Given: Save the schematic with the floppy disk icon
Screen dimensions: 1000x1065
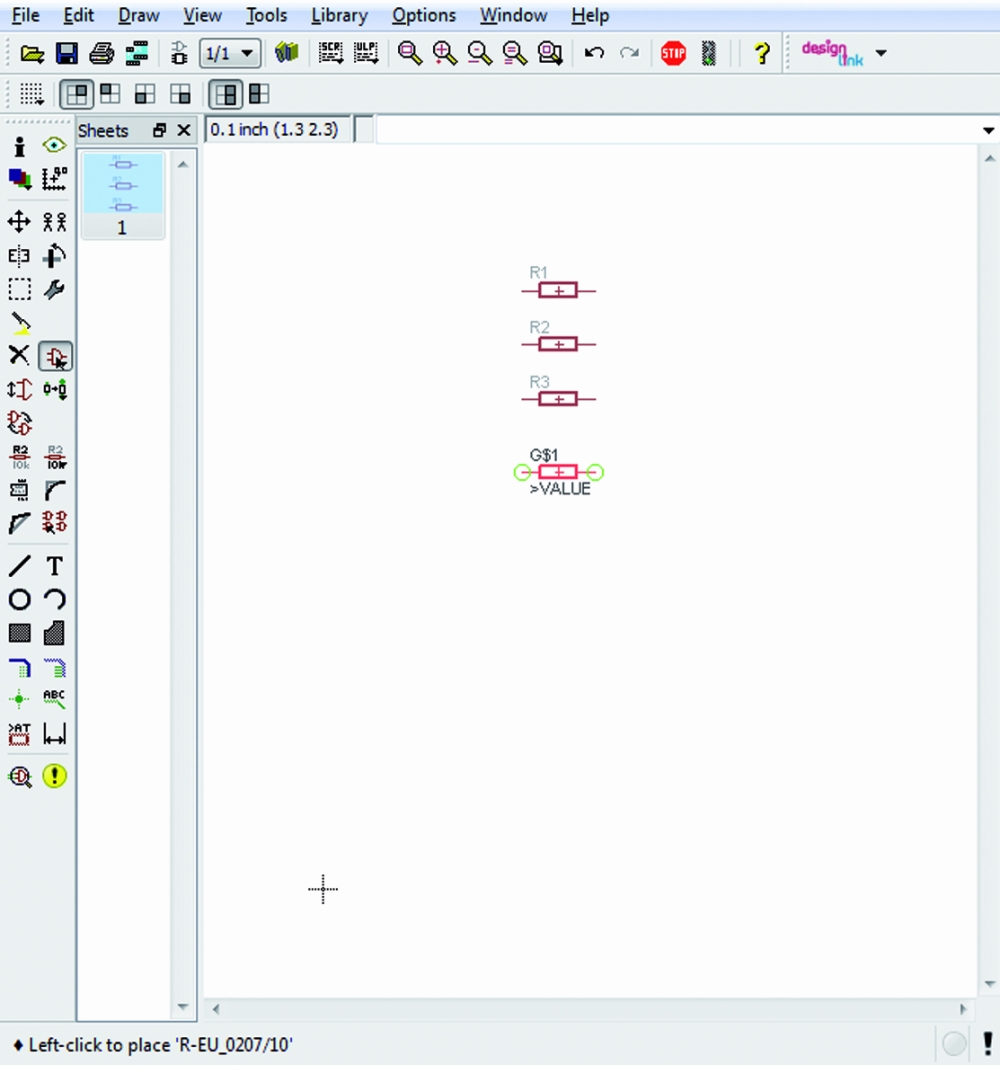Looking at the screenshot, I should pyautogui.click(x=66, y=54).
